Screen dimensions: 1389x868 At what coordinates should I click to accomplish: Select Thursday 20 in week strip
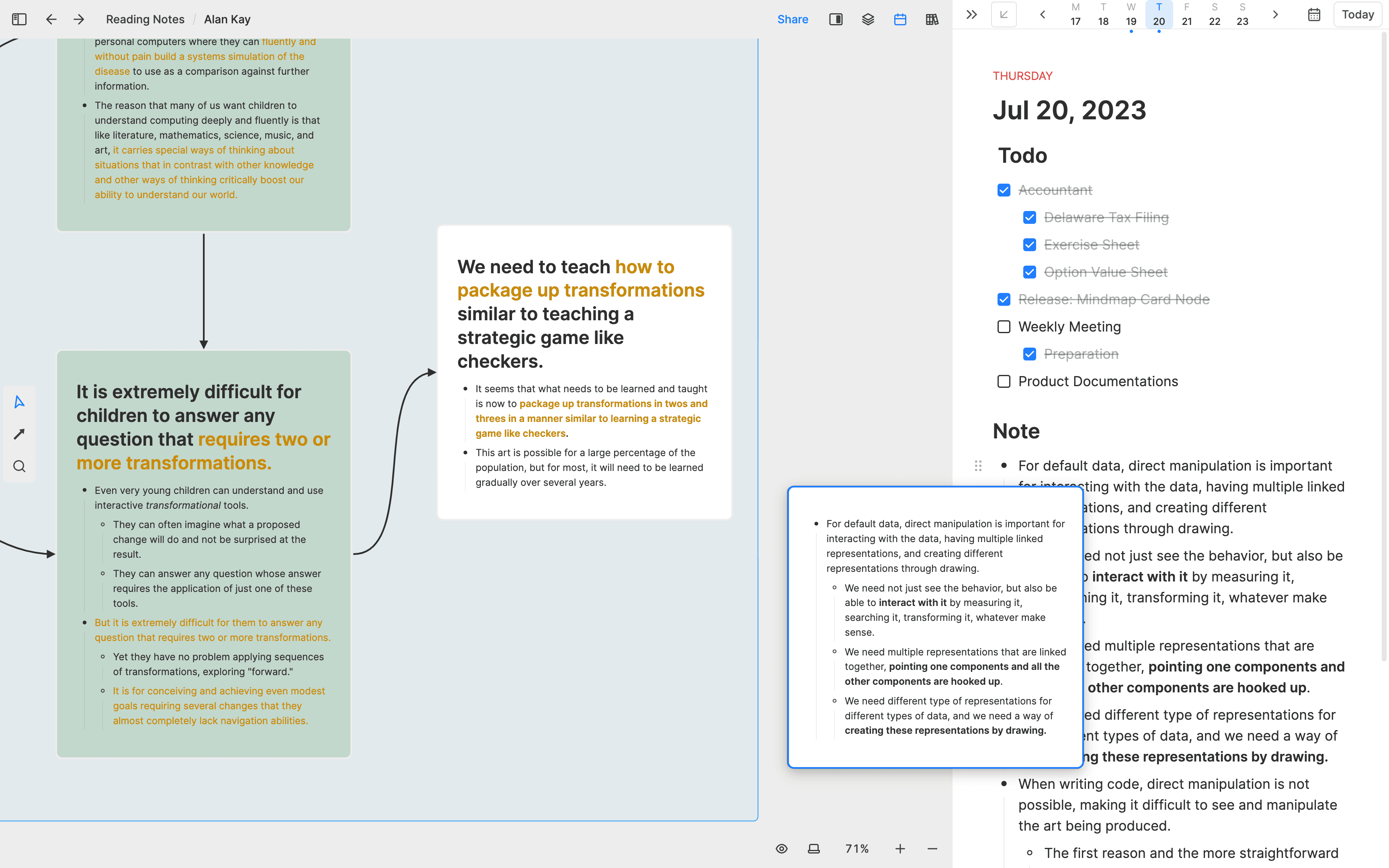1159,14
